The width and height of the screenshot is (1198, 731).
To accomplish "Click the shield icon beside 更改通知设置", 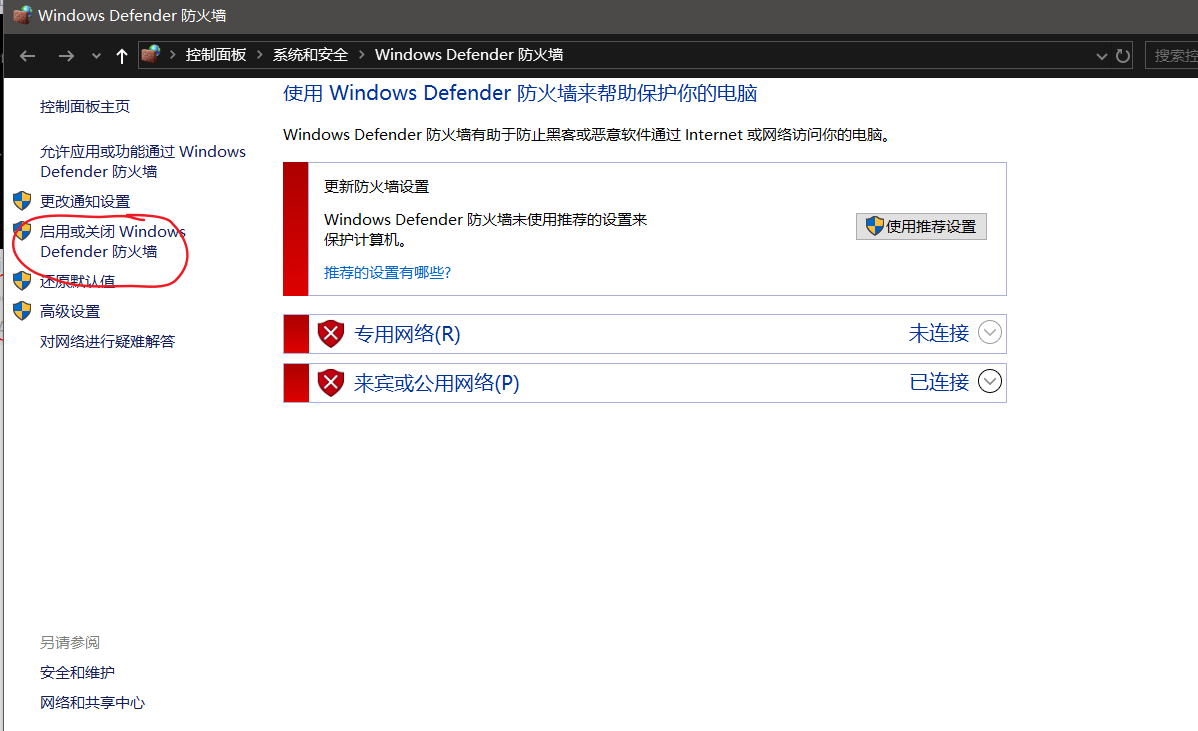I will [x=22, y=201].
